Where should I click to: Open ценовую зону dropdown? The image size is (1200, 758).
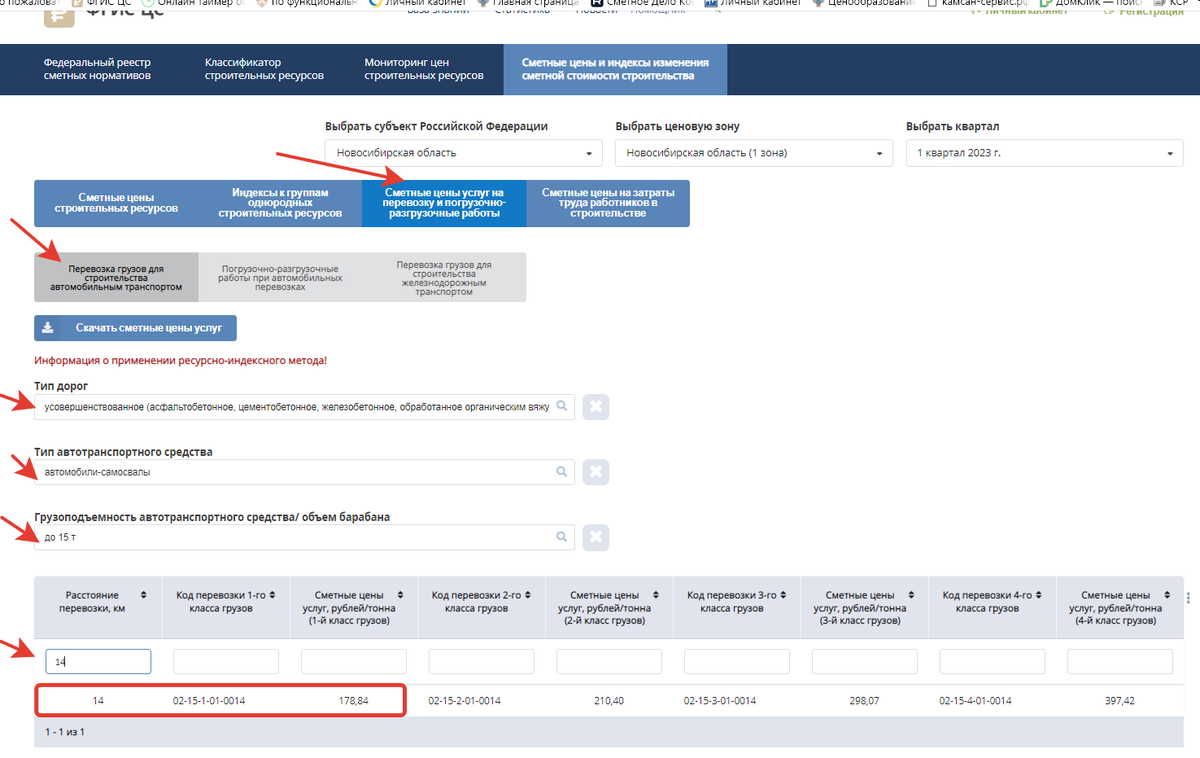(x=754, y=153)
